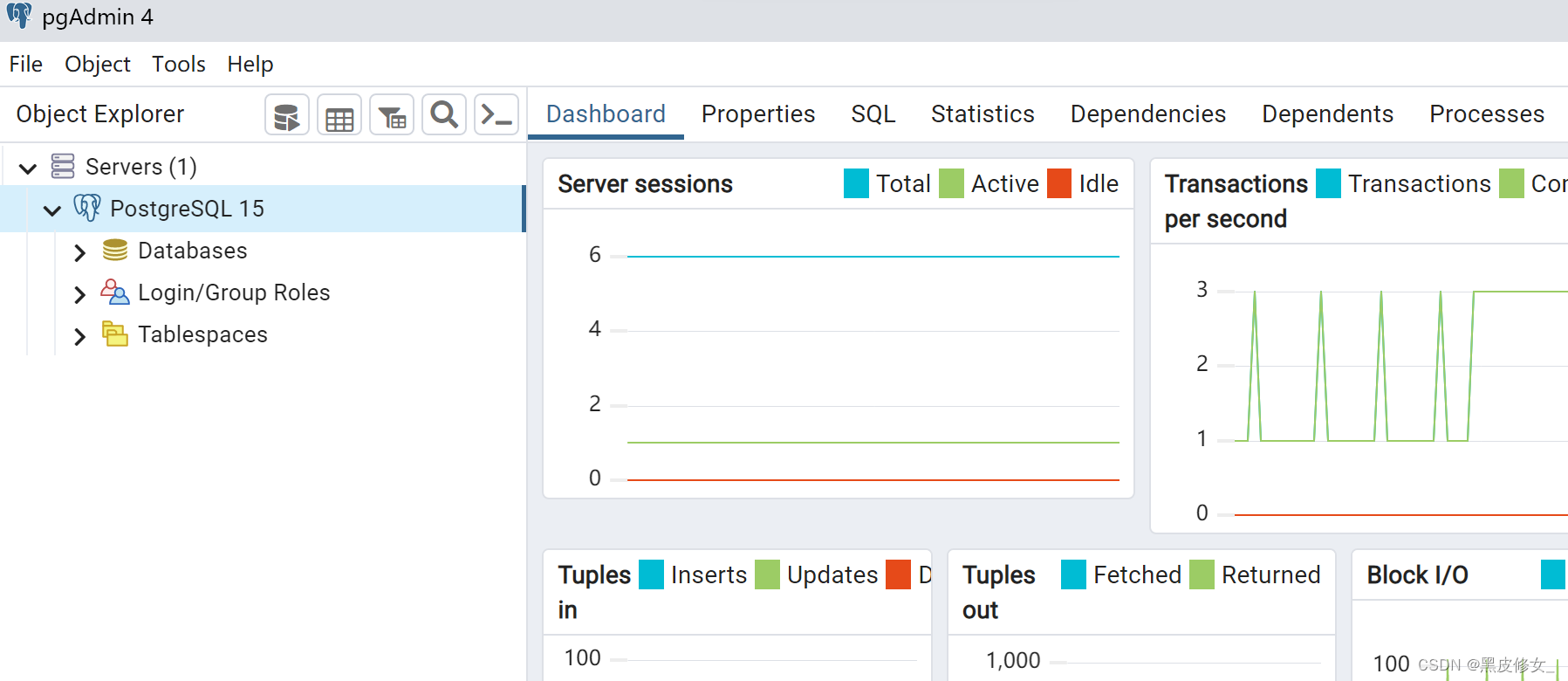Switch to the SQL tab
The width and height of the screenshot is (1568, 681).
point(873,113)
